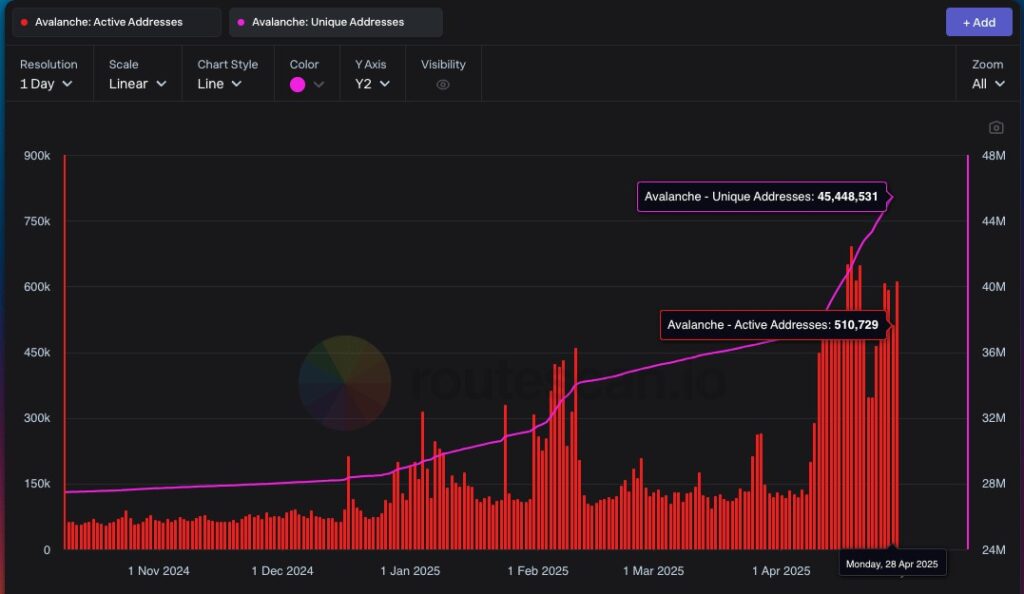1024x594 pixels.
Task: Click the 600k left axis label
Action: [37, 287]
